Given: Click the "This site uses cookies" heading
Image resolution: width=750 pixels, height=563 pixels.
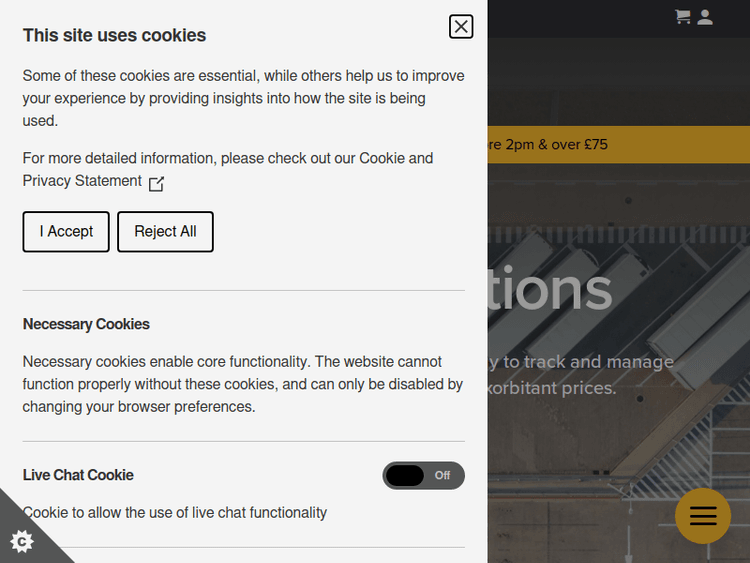Looking at the screenshot, I should click(x=114, y=35).
